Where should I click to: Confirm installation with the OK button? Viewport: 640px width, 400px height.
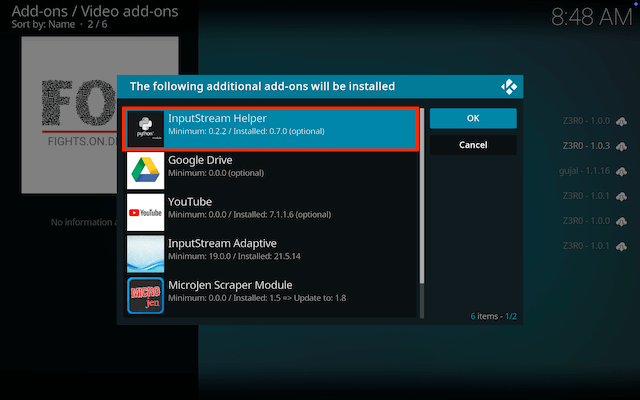(x=473, y=118)
